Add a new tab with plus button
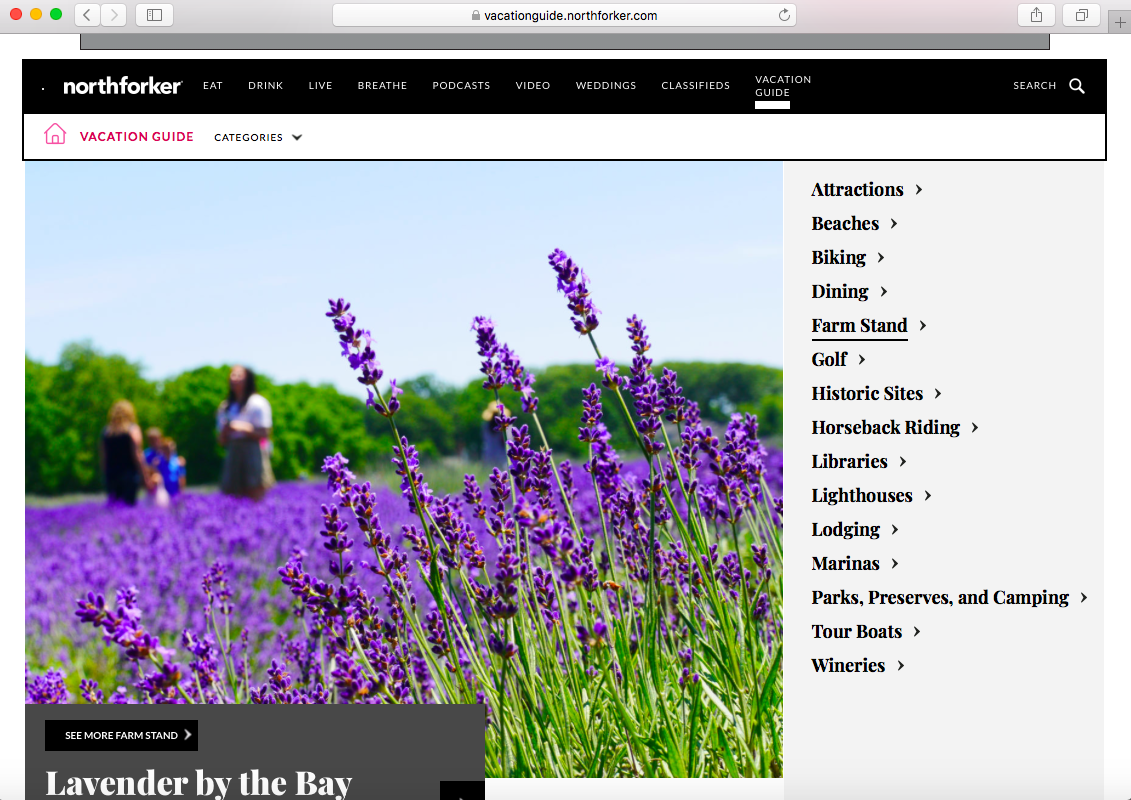The width and height of the screenshot is (1131, 800). point(1120,22)
